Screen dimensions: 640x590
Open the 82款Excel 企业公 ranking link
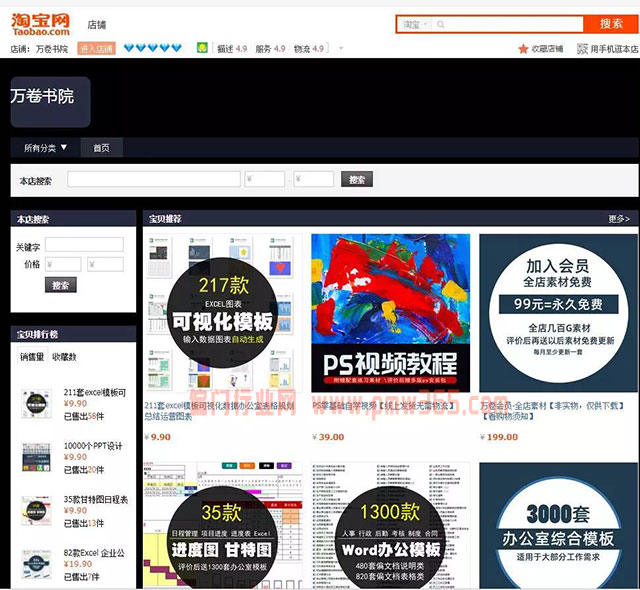94,553
